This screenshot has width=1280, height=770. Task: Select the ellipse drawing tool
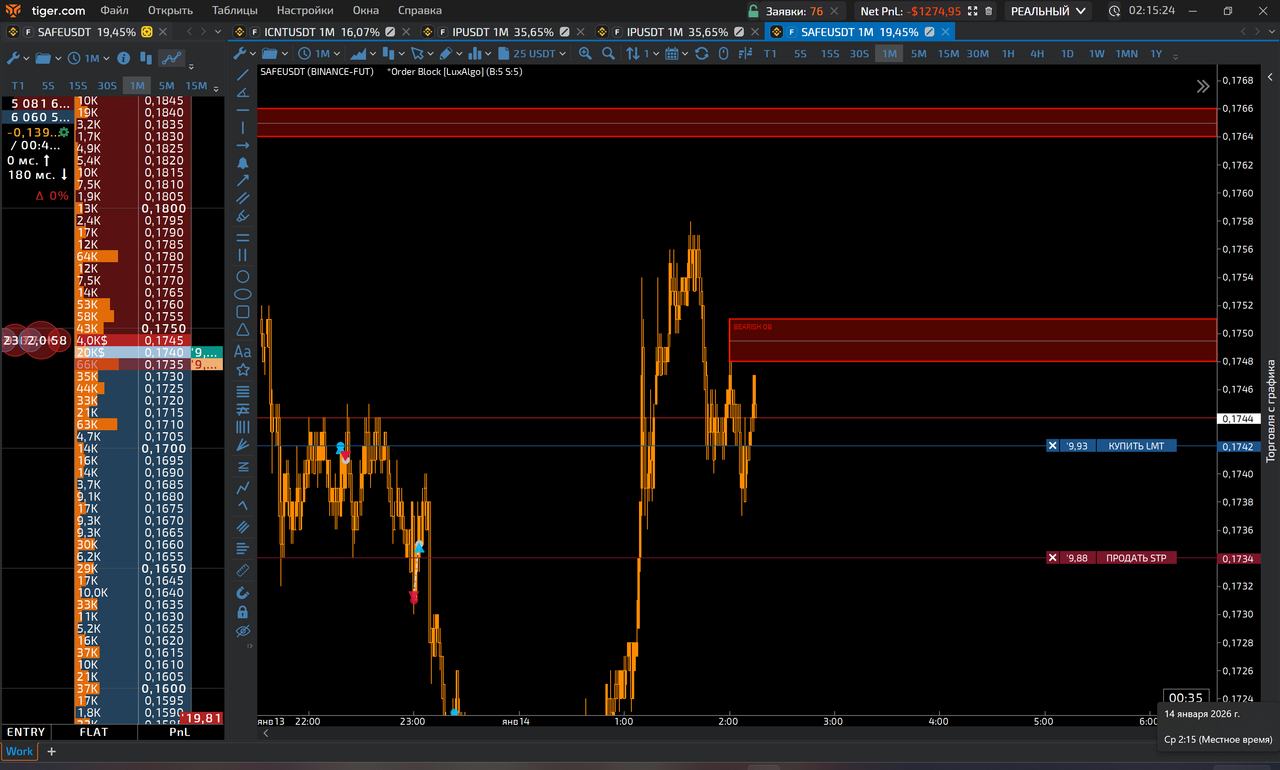tap(242, 295)
